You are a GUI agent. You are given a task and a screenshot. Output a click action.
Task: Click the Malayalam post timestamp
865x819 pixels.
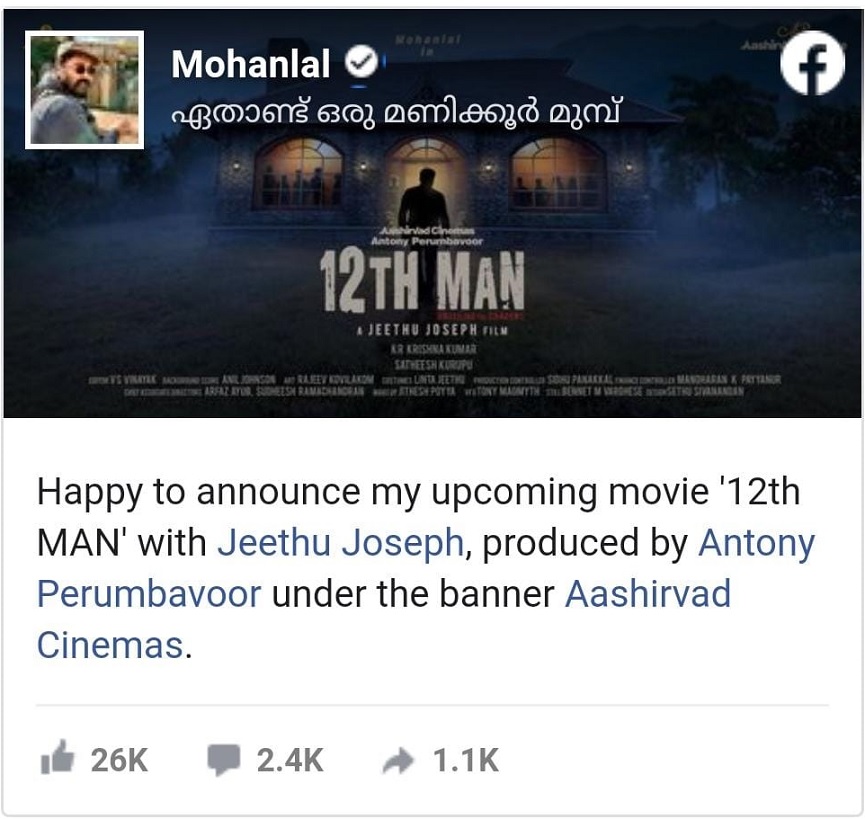click(x=396, y=113)
